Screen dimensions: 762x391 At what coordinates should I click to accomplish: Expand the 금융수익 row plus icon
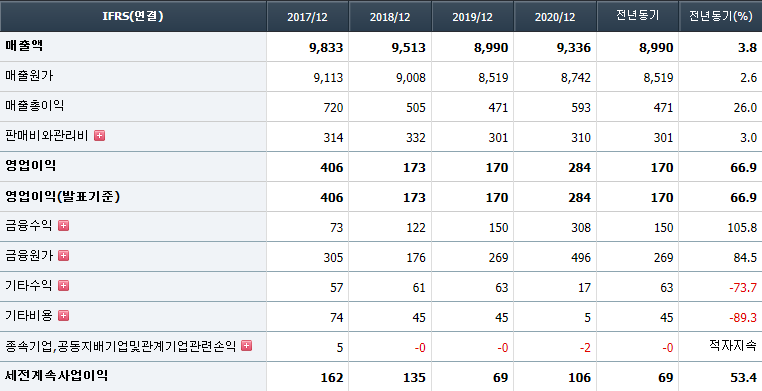pyautogui.click(x=63, y=225)
